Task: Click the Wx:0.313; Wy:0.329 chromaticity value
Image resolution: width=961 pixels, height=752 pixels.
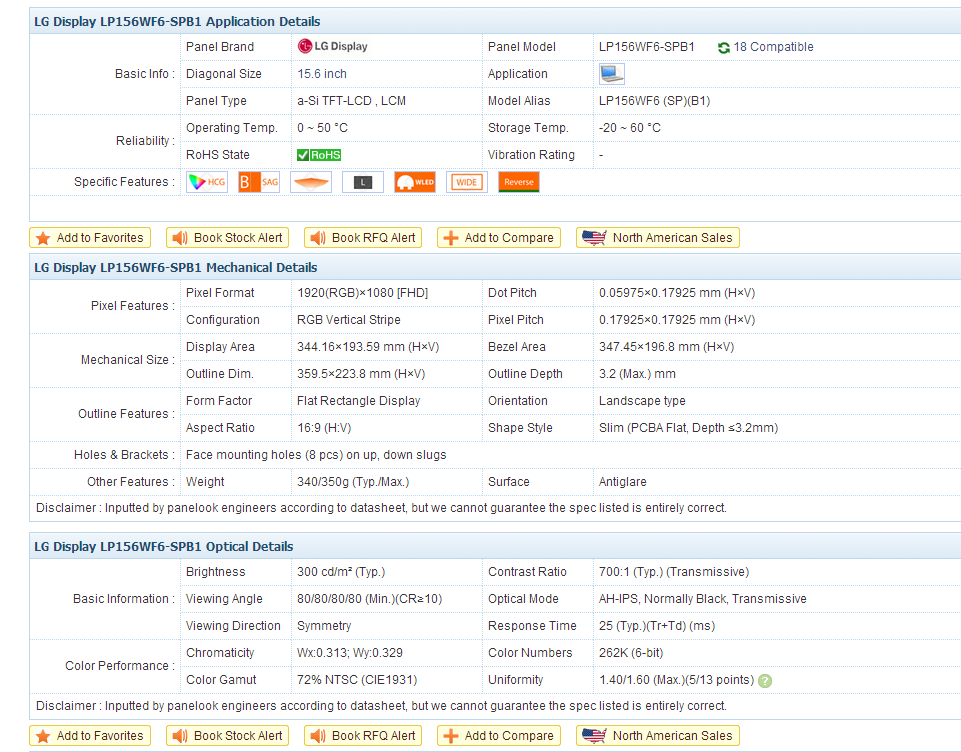Action: tap(350, 653)
